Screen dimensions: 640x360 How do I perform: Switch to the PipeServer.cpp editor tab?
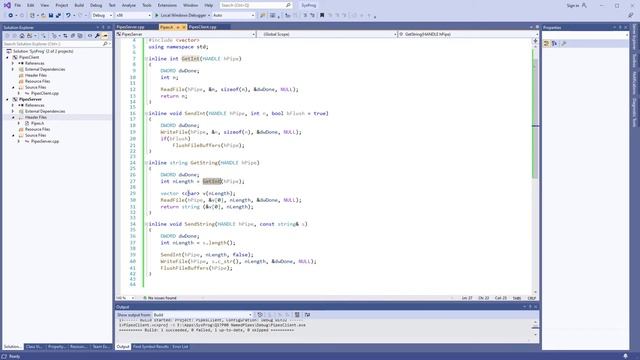click(x=131, y=27)
